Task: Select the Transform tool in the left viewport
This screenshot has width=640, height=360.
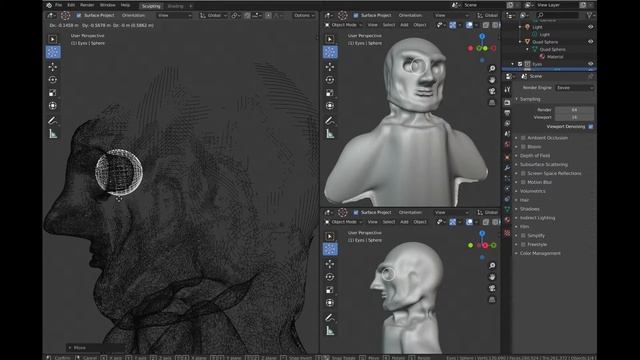Action: click(x=53, y=106)
